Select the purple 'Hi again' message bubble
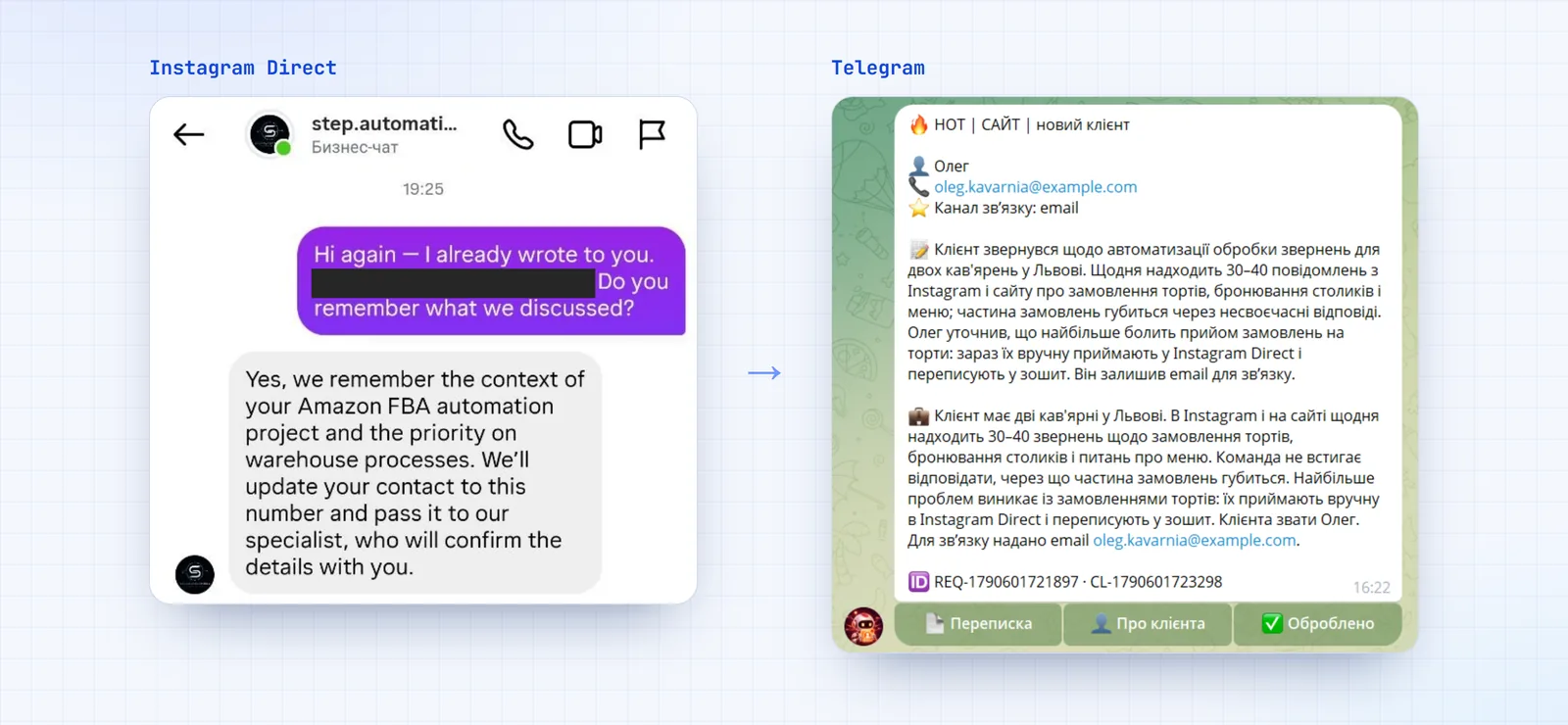Screen dimensions: 1568x725 (x=491, y=281)
